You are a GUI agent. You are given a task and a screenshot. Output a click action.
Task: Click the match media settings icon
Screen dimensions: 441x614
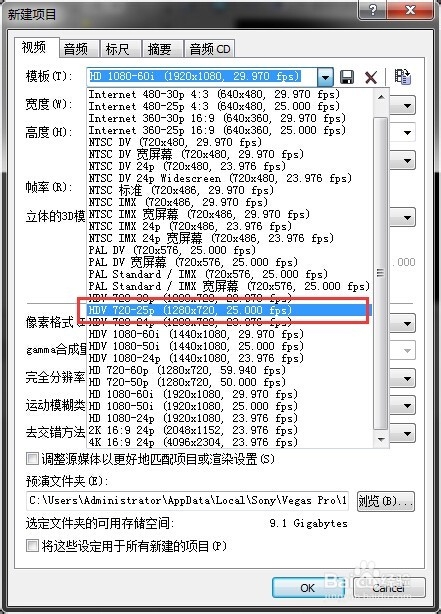tap(402, 77)
